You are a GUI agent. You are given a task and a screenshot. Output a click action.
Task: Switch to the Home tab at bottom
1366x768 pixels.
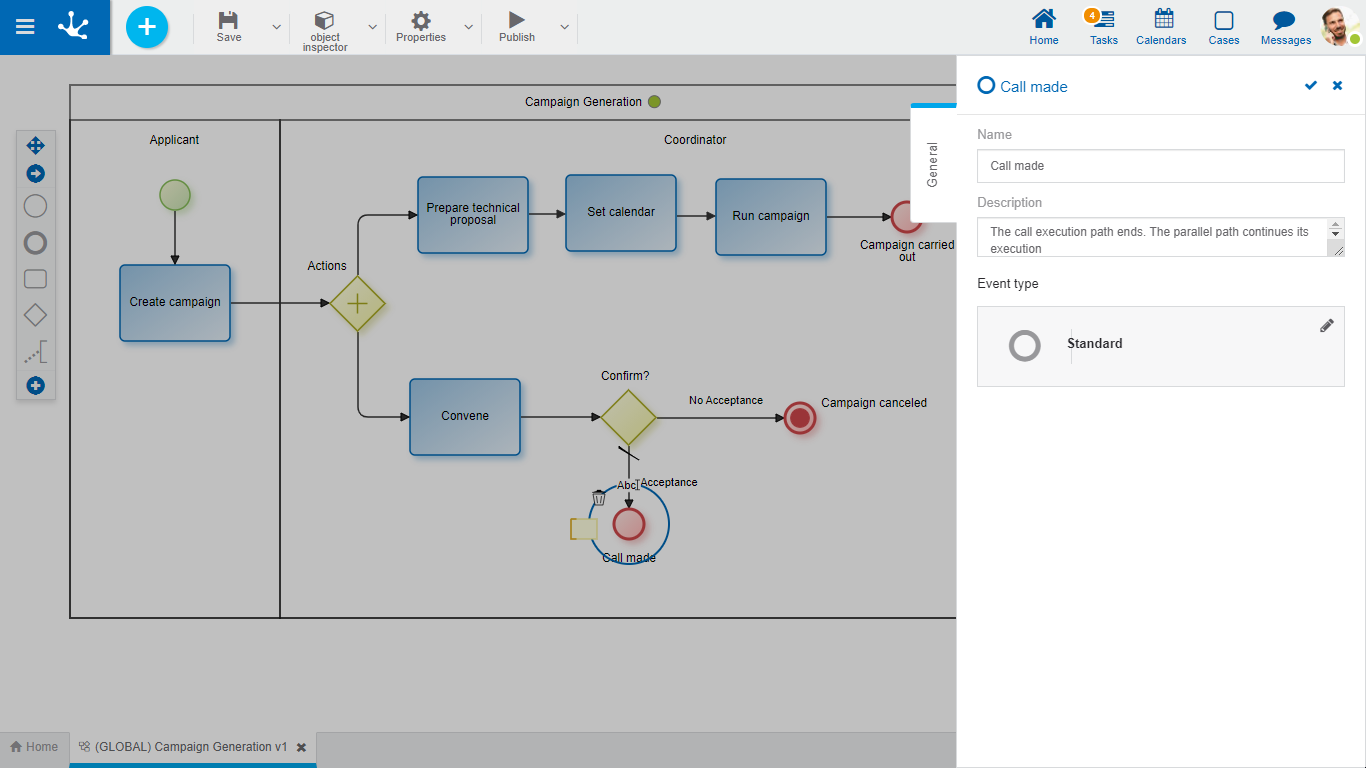pyautogui.click(x=34, y=747)
